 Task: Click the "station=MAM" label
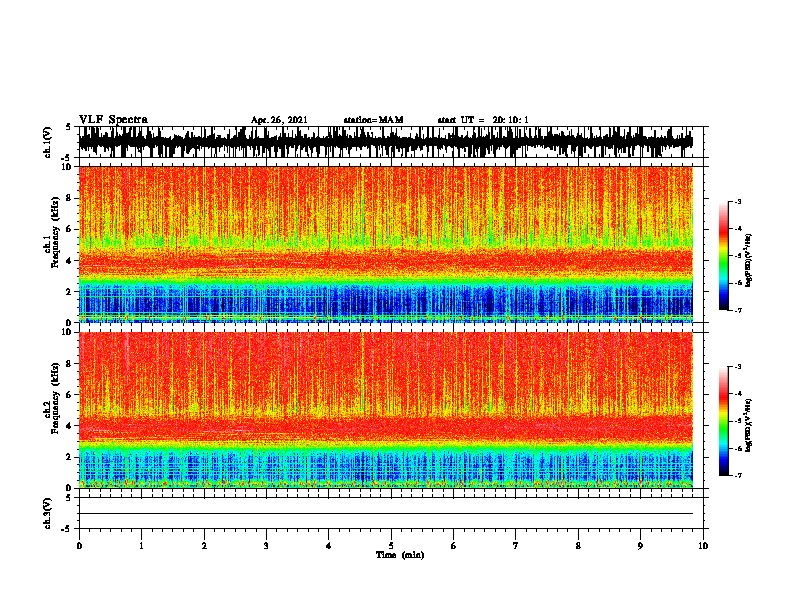[x=373, y=120]
